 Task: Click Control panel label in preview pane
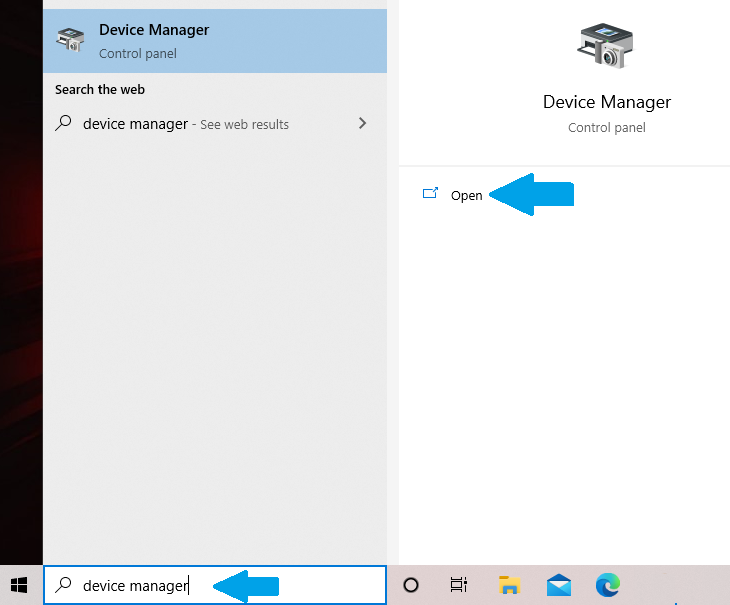[607, 128]
